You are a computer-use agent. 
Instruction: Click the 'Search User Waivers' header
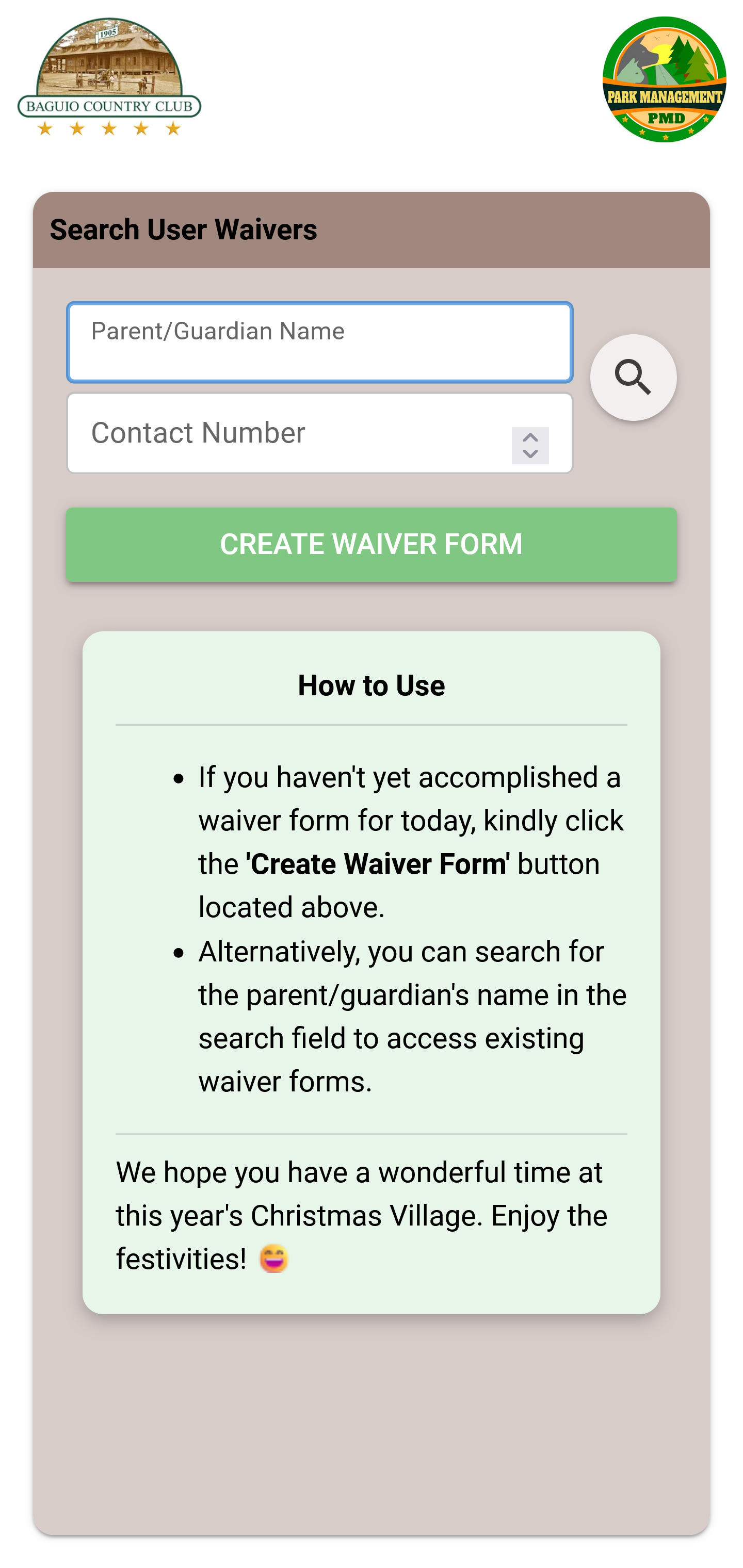coord(183,230)
